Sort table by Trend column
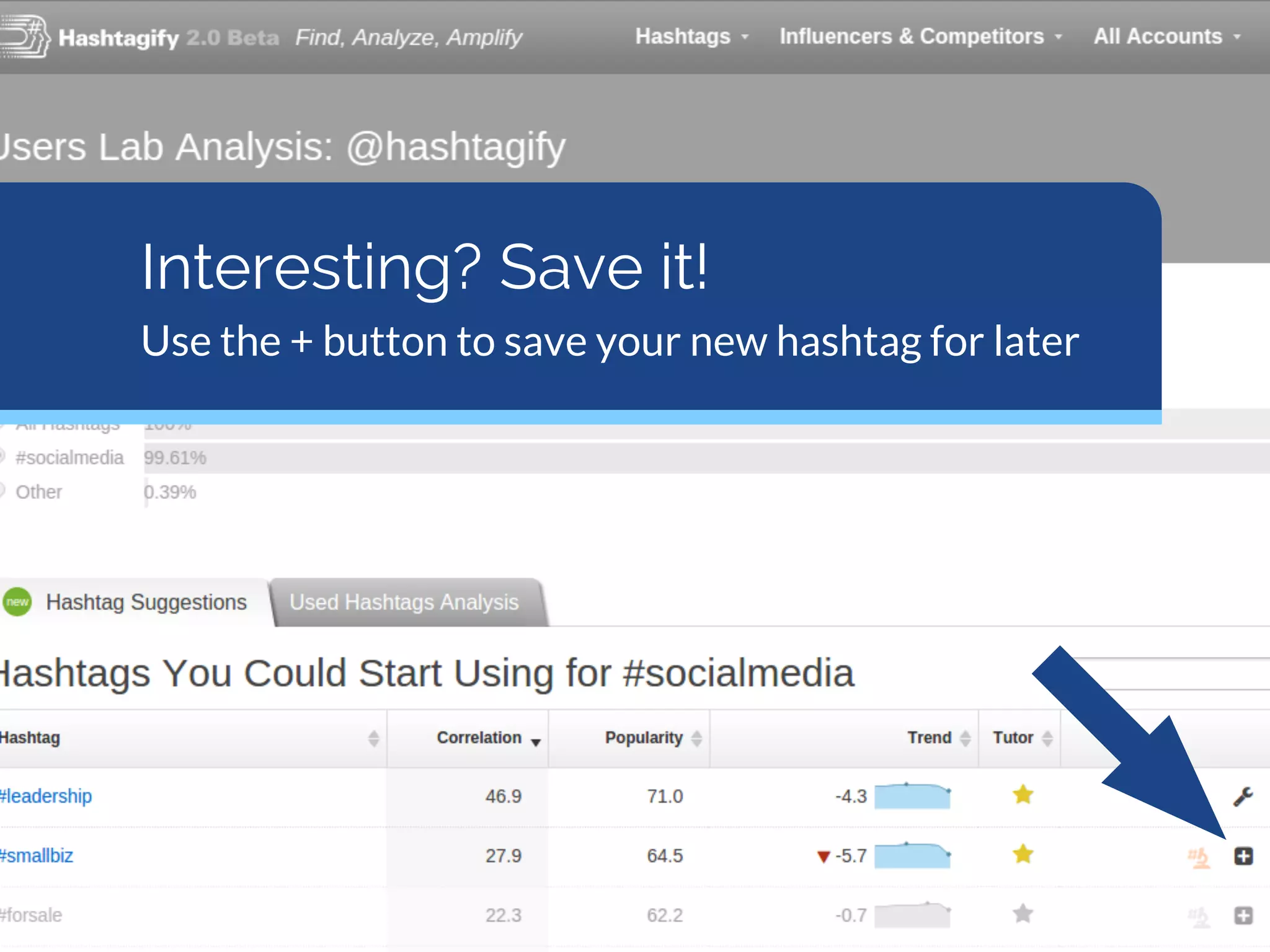 845,738
